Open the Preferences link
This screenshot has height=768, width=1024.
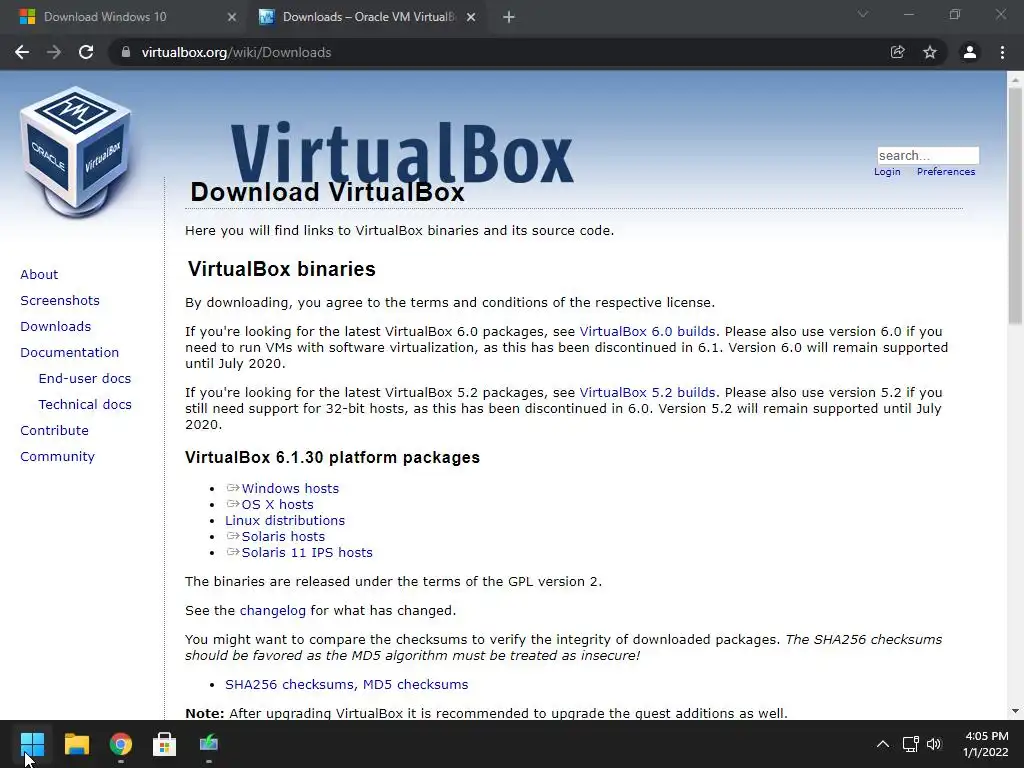click(946, 172)
